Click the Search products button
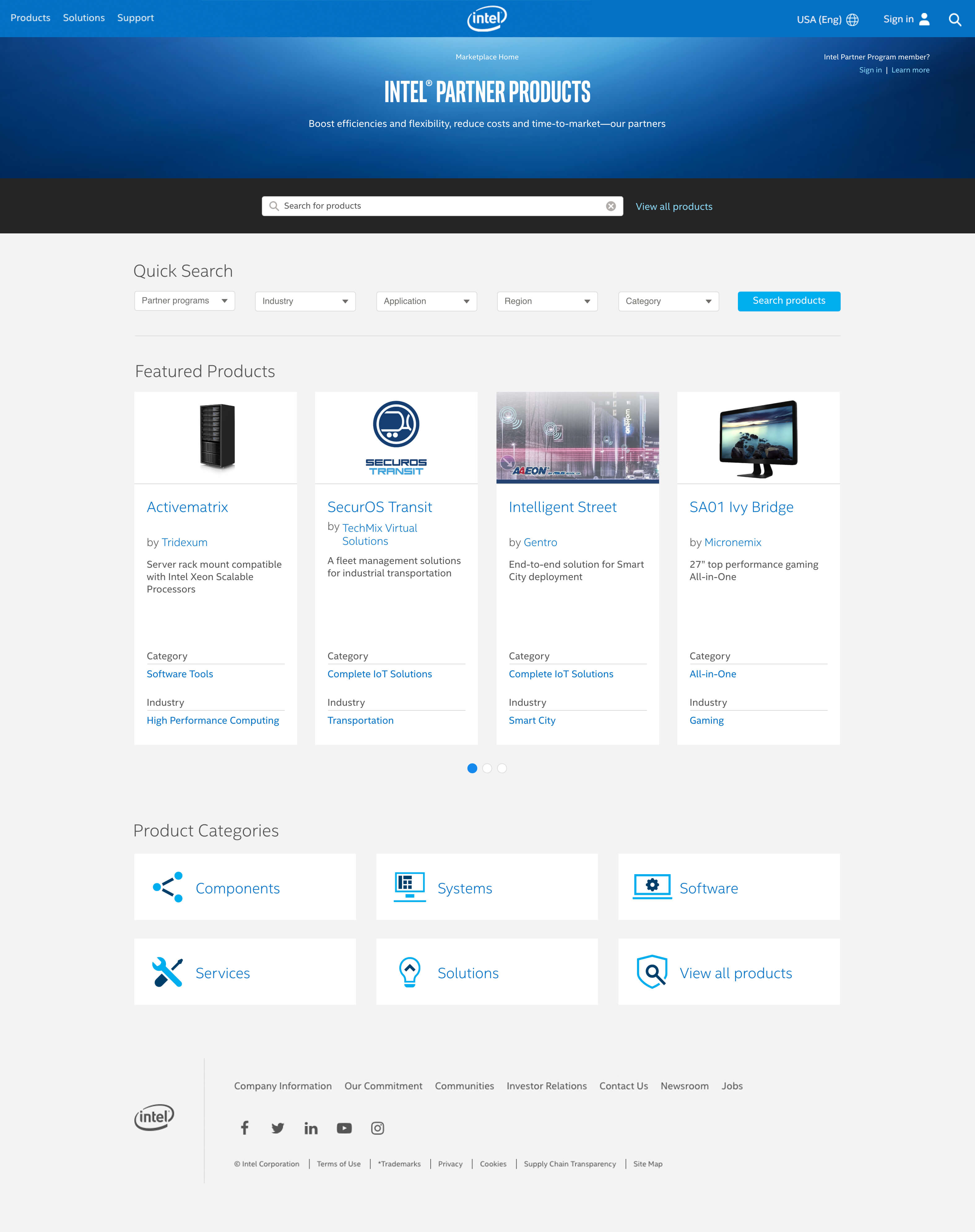This screenshot has width=975, height=1232. 789,301
